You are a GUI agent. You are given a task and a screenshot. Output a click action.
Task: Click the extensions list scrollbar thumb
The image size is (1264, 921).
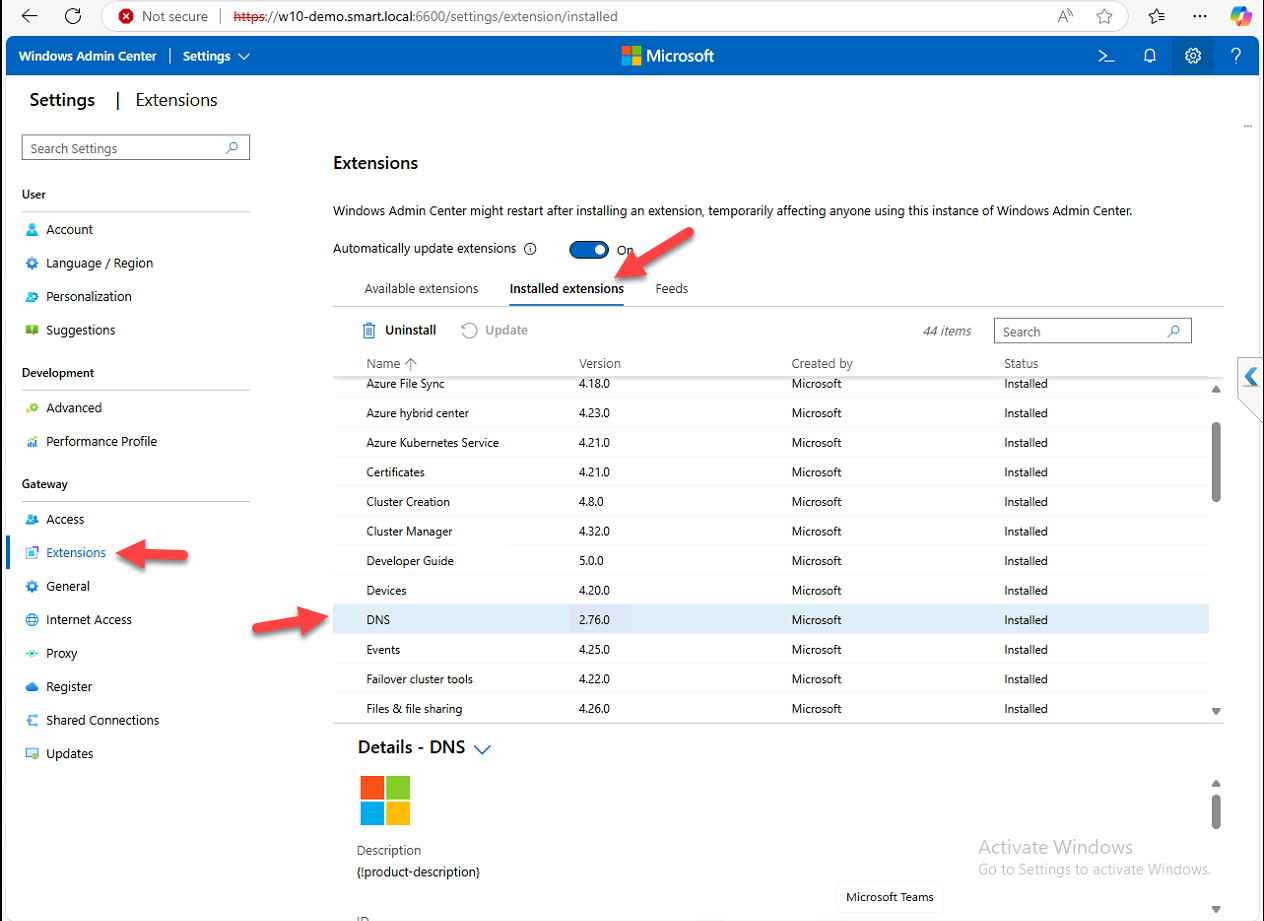tap(1216, 461)
